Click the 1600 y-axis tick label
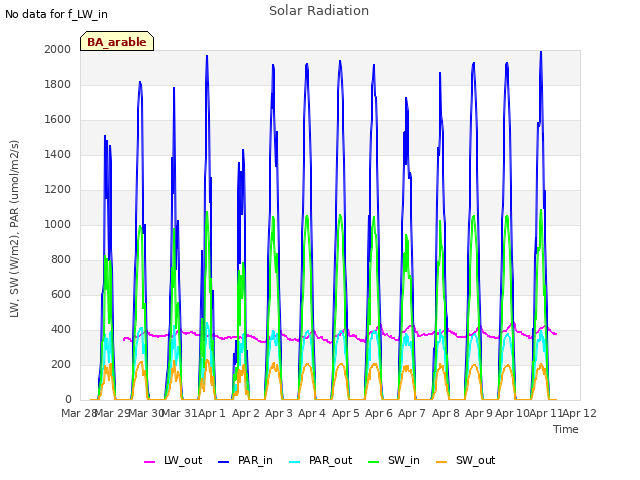 (x=58, y=120)
